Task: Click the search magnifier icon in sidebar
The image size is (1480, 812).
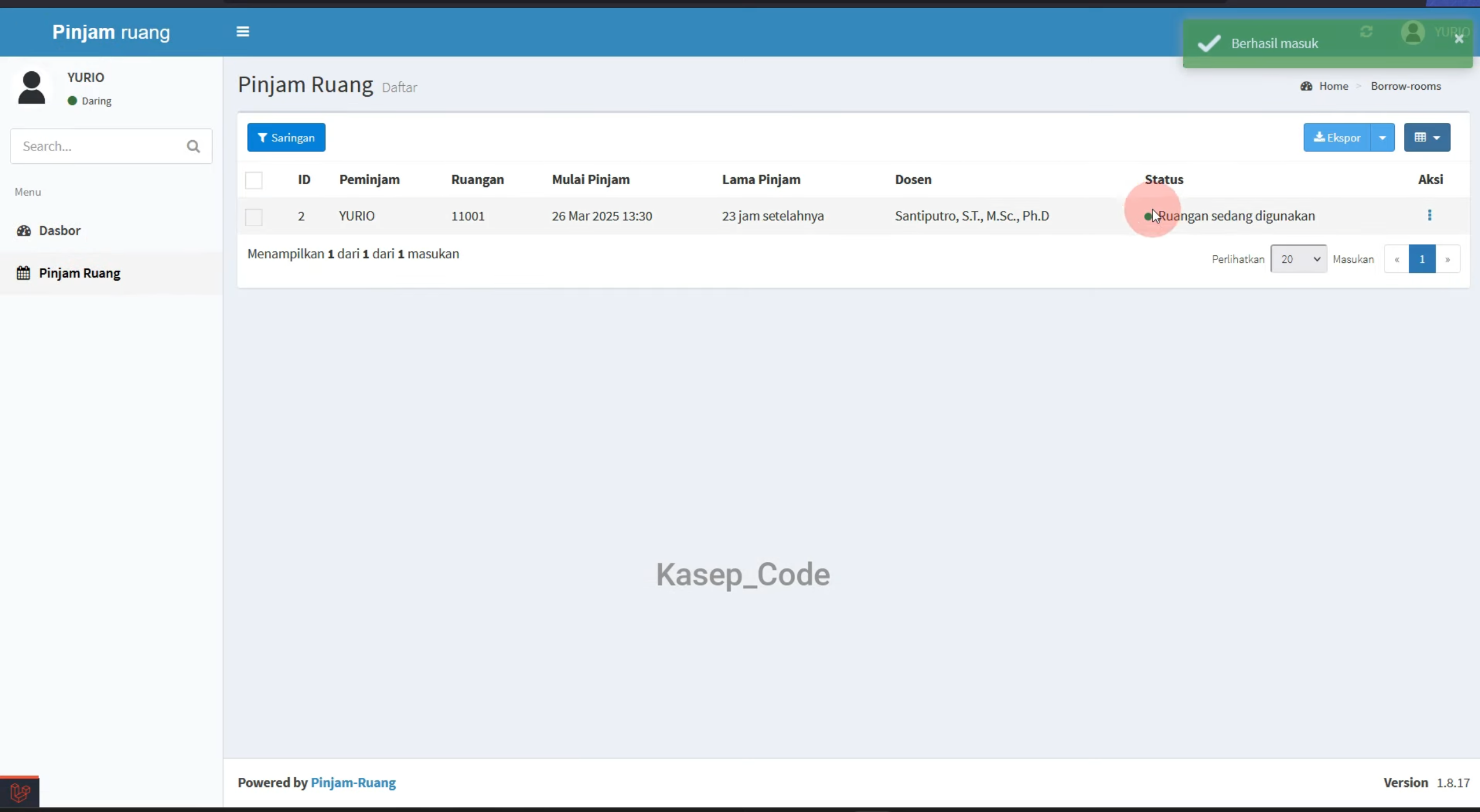Action: [194, 147]
